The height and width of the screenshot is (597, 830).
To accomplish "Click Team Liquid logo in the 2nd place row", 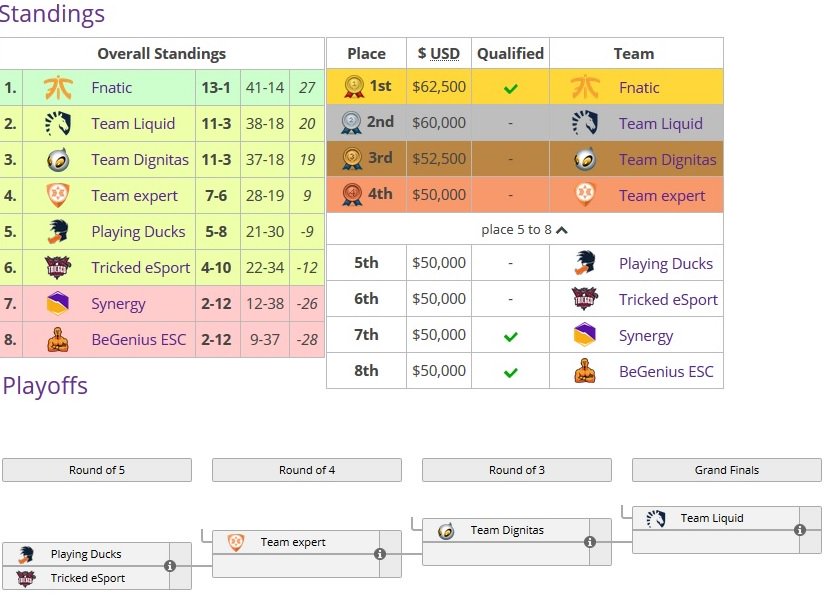I will click(x=585, y=123).
